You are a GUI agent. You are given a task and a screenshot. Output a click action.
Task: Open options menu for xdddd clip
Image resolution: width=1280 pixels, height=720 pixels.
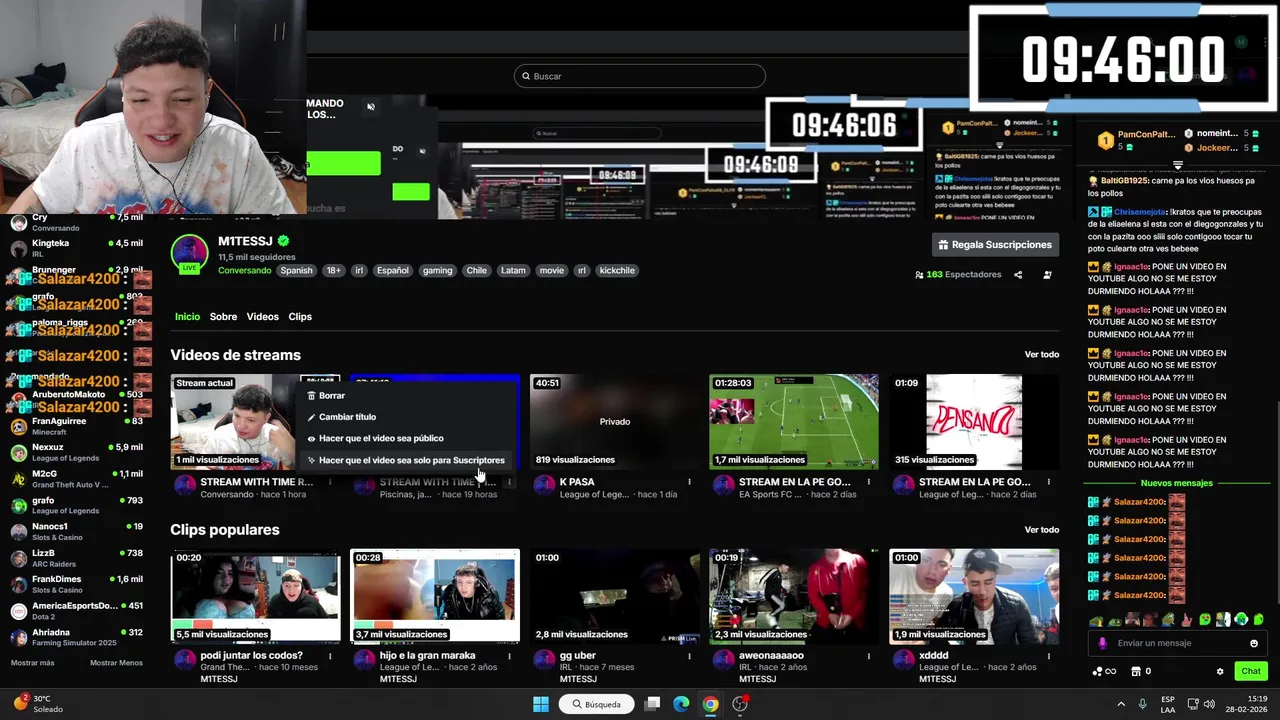[1049, 656]
